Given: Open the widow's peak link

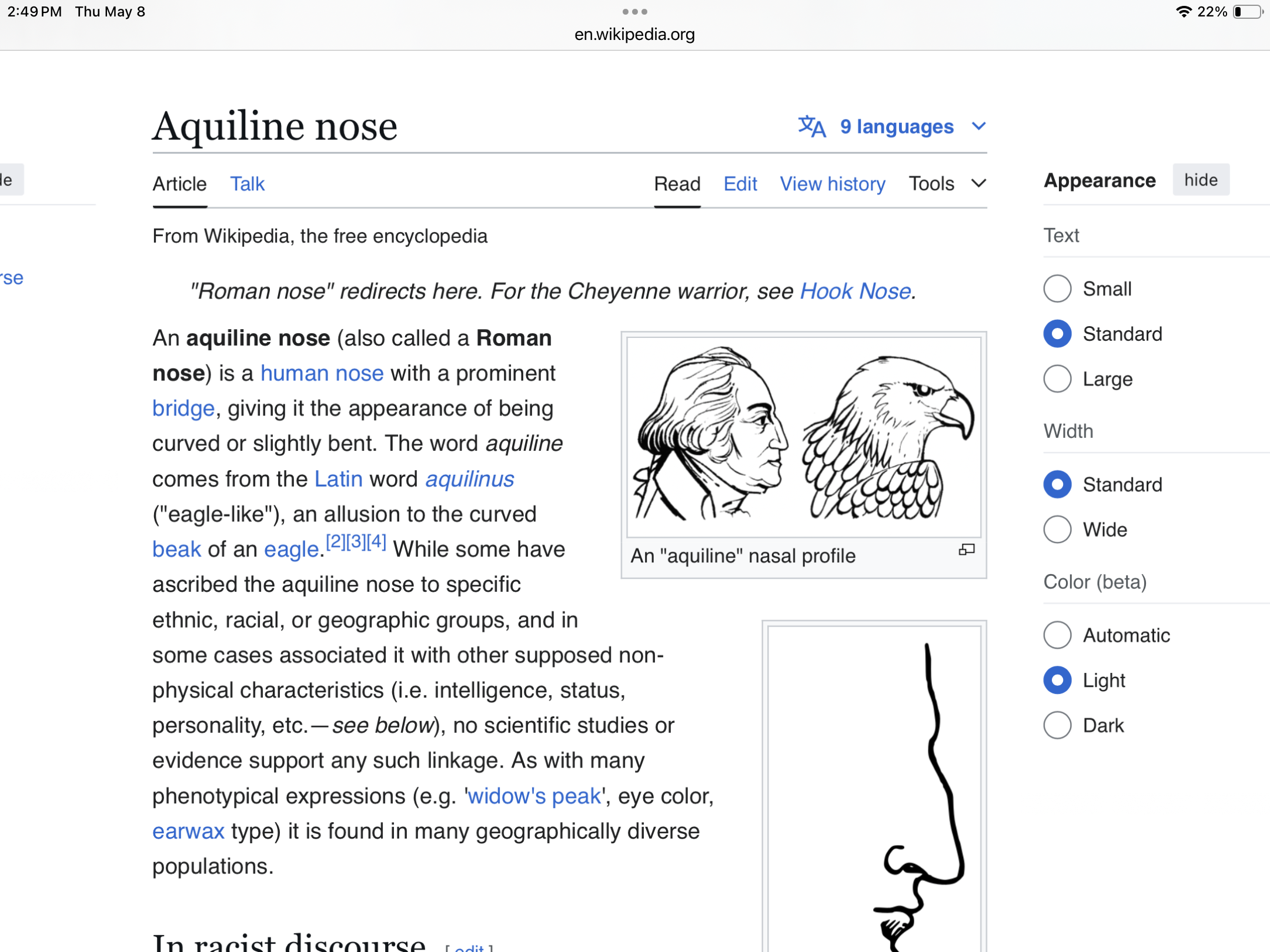Looking at the screenshot, I should (534, 796).
